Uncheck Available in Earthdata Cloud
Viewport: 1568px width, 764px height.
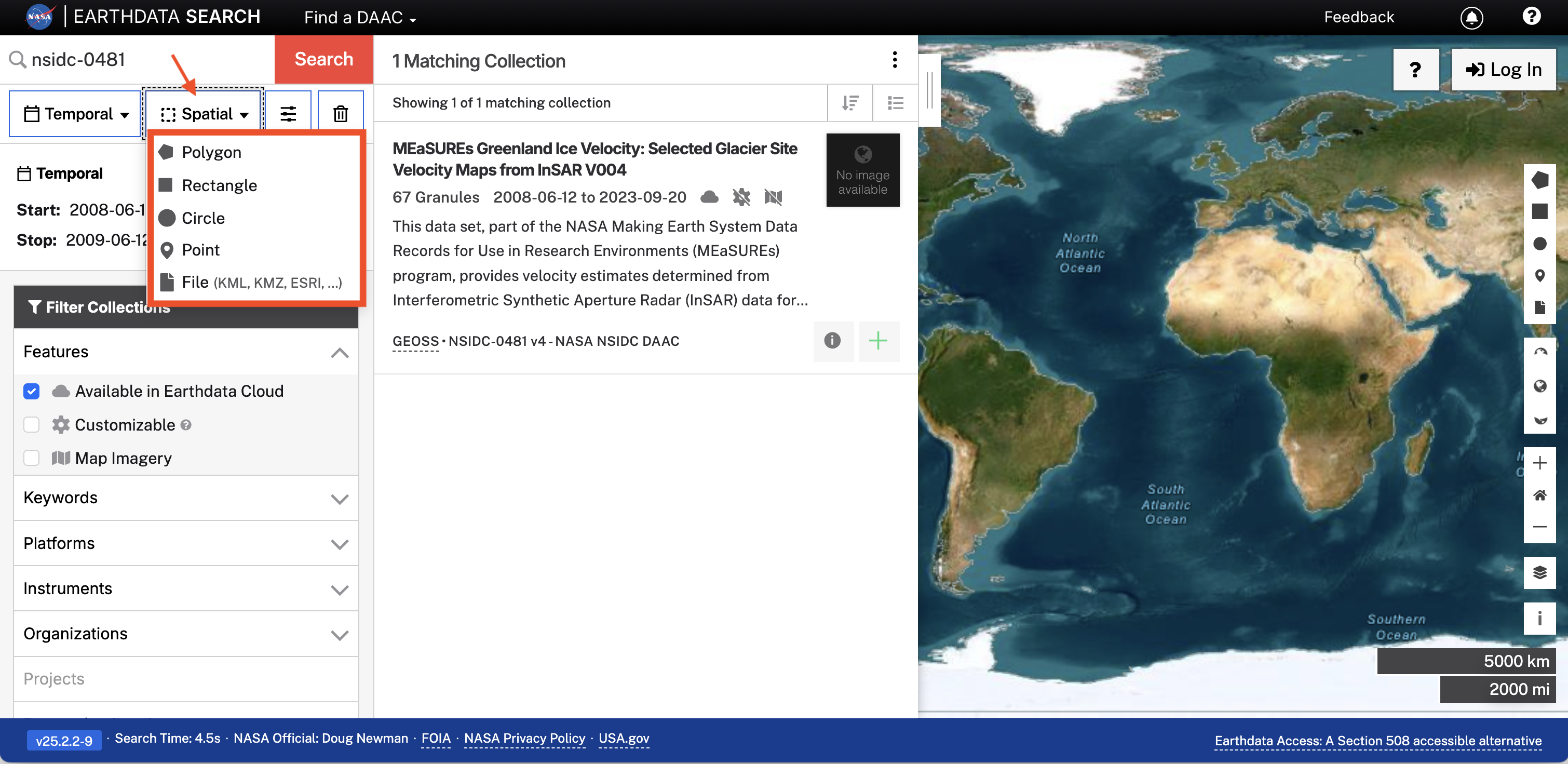pos(32,392)
